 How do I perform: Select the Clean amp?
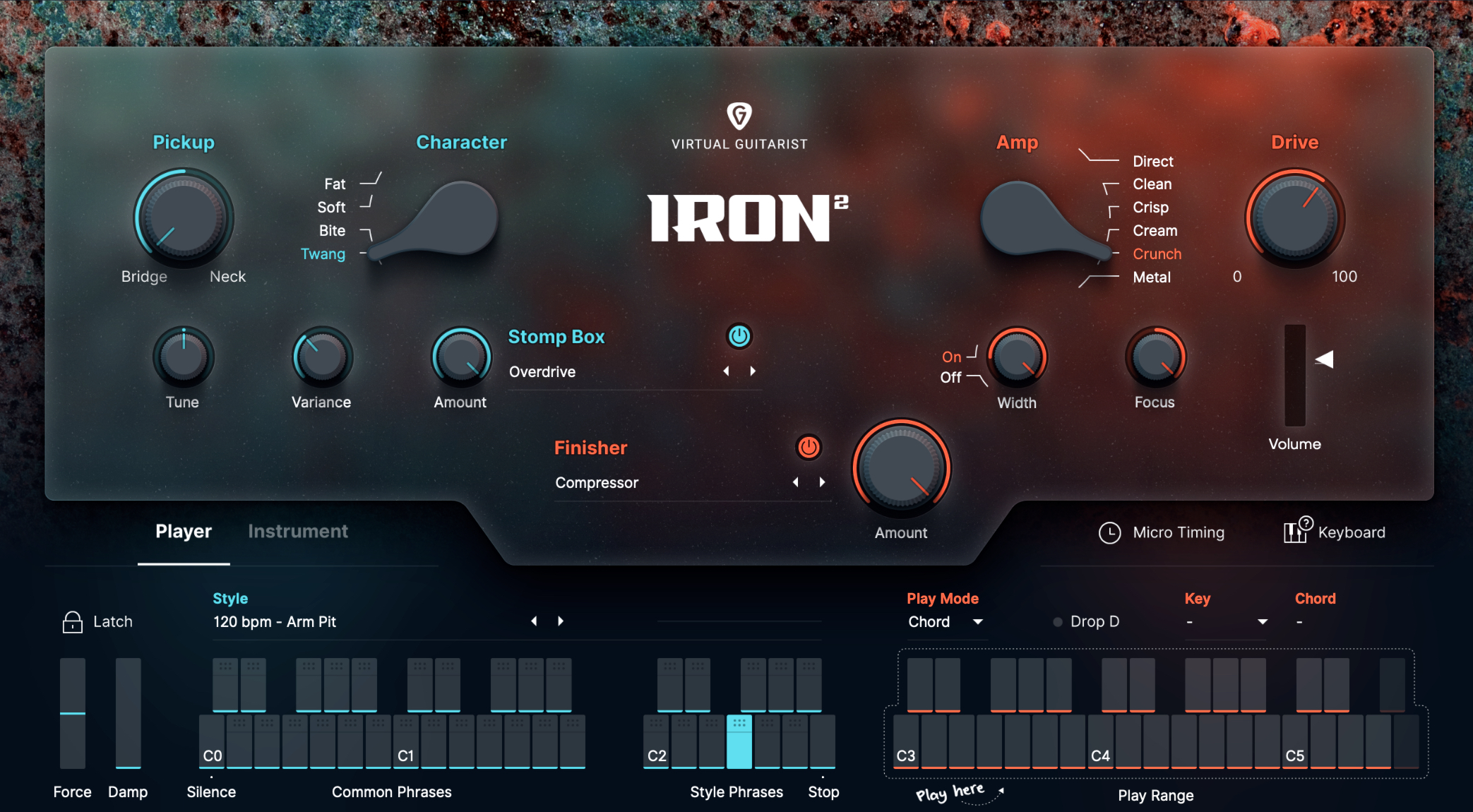1152,184
